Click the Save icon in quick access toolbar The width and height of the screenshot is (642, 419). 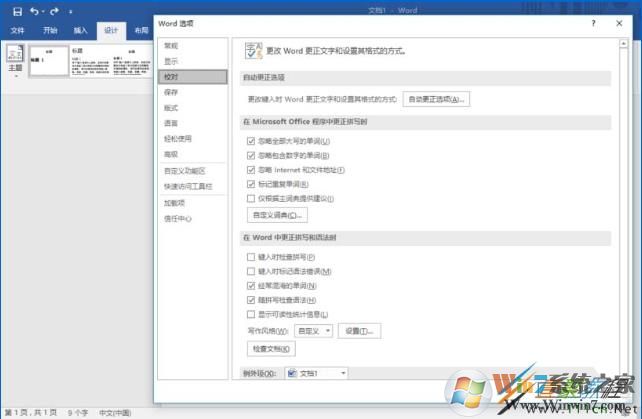point(15,11)
